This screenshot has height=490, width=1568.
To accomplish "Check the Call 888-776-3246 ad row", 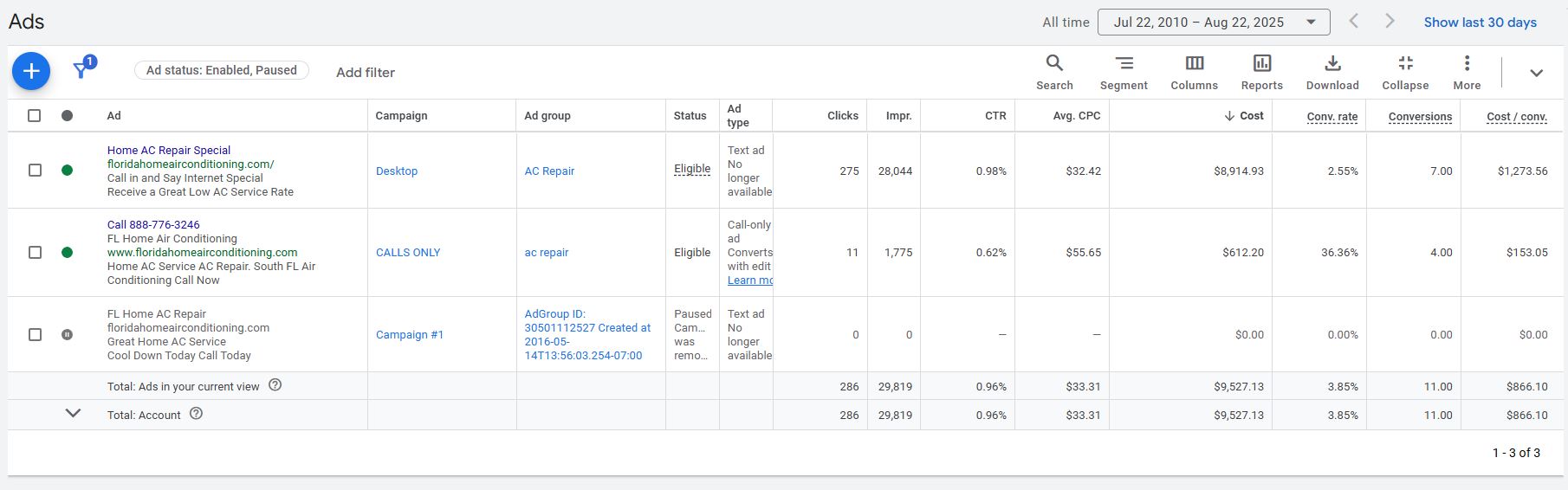I will coord(35,253).
